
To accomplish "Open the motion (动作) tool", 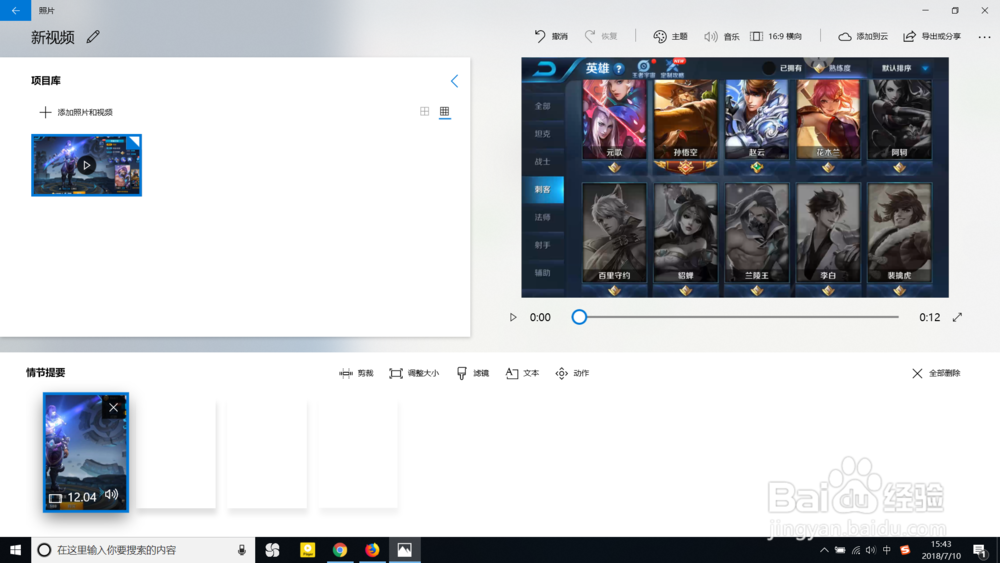I will click(572, 373).
